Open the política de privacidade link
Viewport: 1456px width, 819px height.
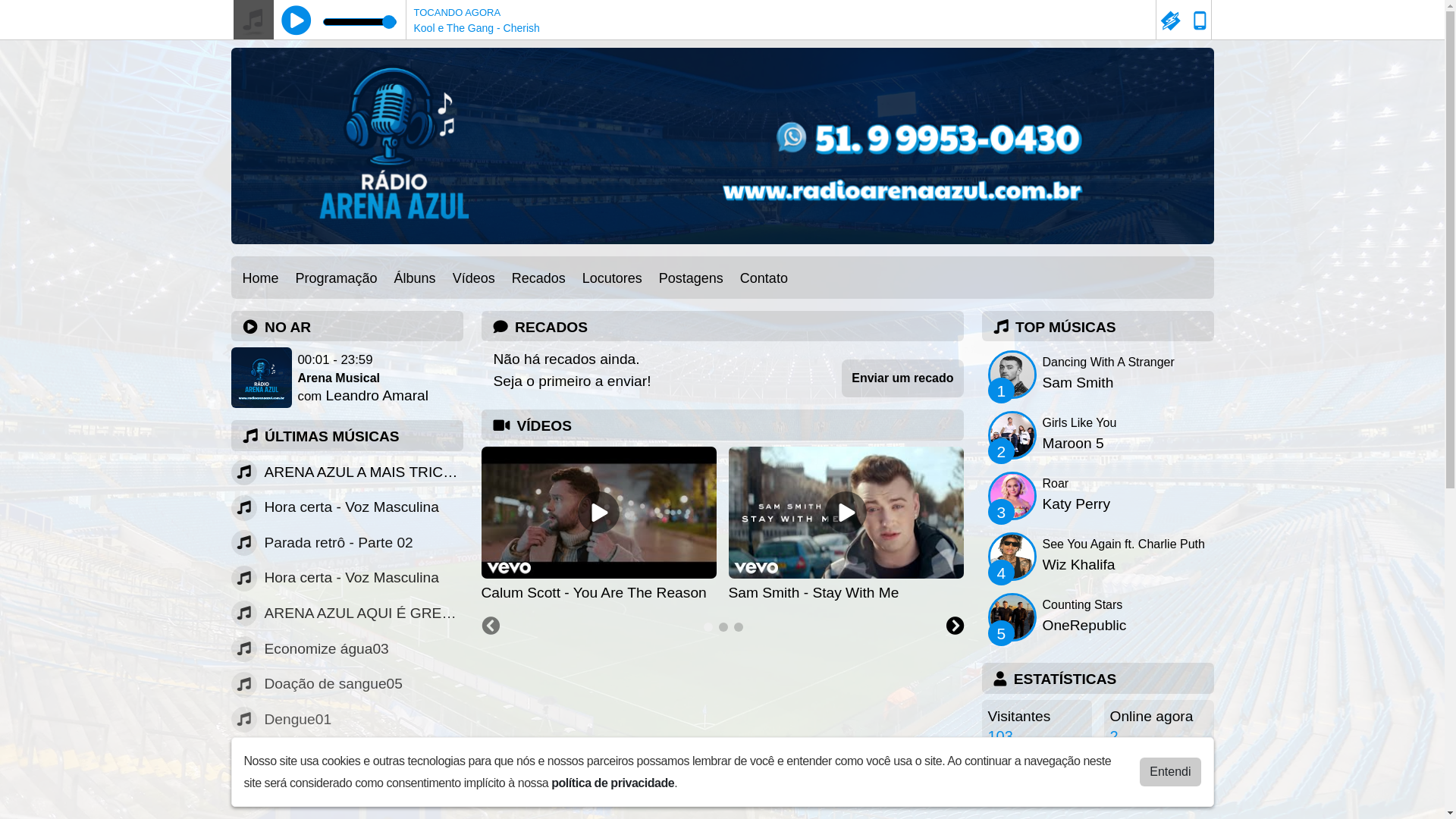[x=613, y=783]
